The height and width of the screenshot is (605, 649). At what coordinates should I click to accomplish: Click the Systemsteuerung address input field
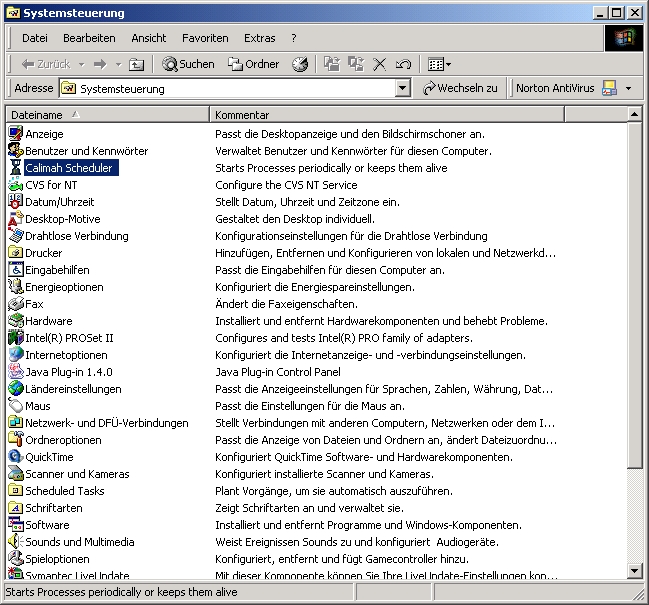(228, 89)
